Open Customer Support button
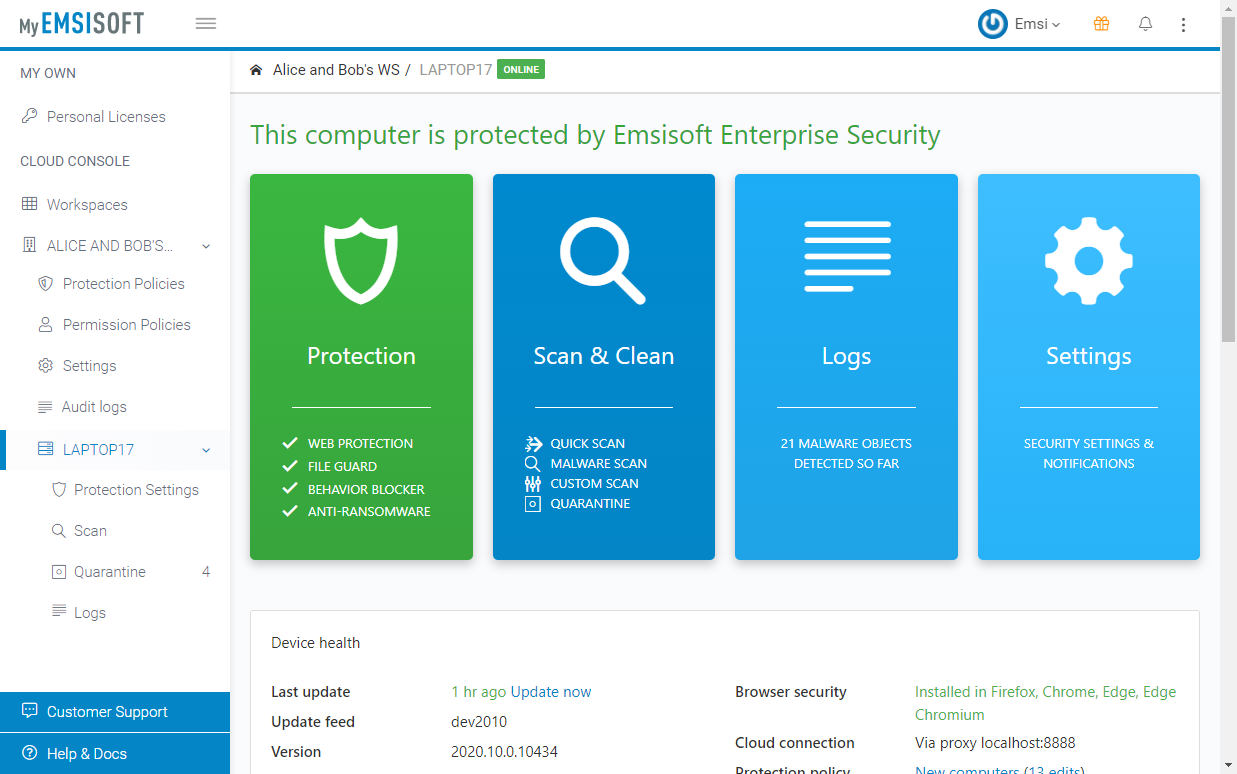This screenshot has width=1237, height=774. (x=115, y=712)
